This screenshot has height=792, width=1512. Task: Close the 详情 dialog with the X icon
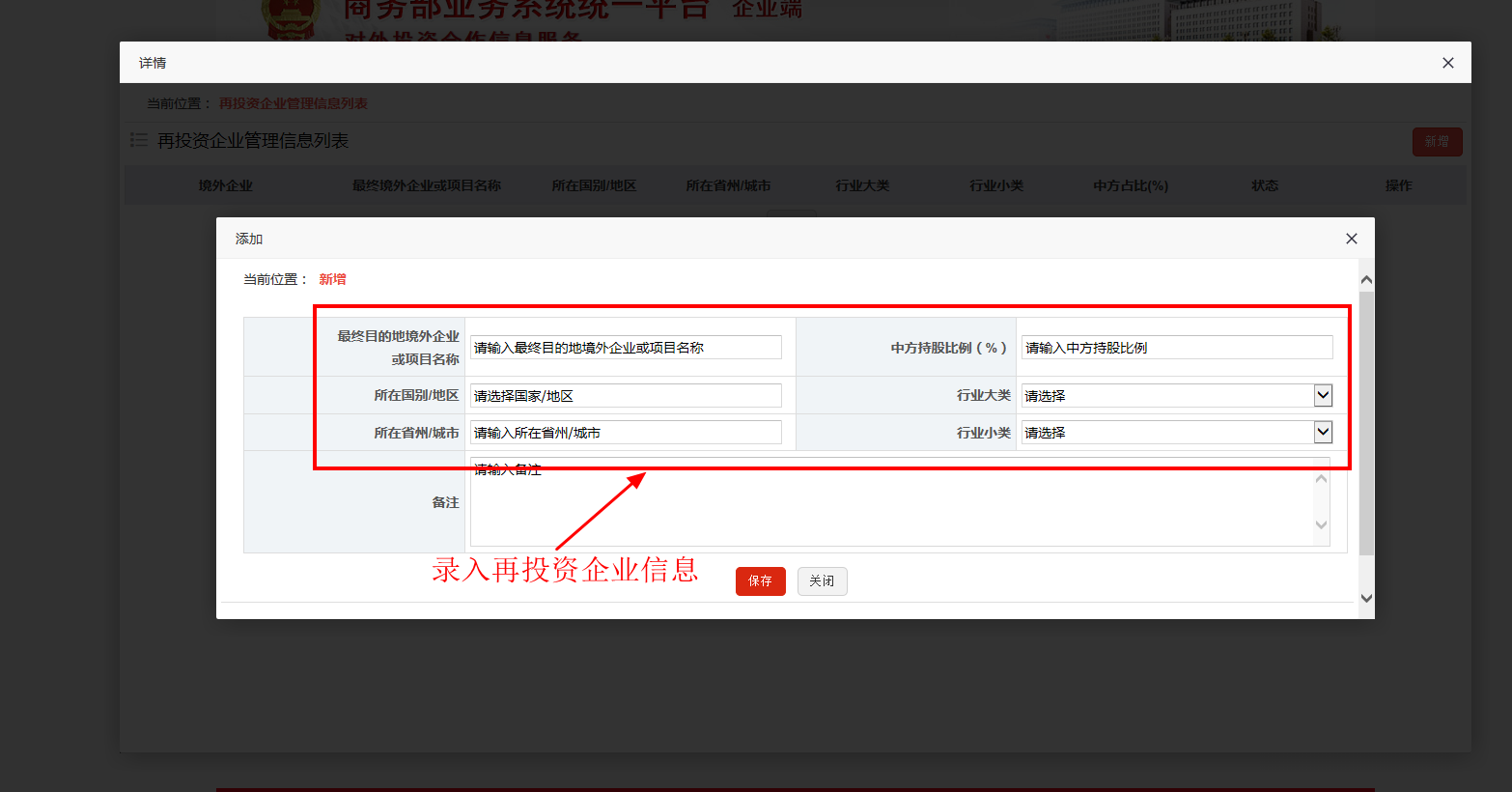click(1447, 63)
